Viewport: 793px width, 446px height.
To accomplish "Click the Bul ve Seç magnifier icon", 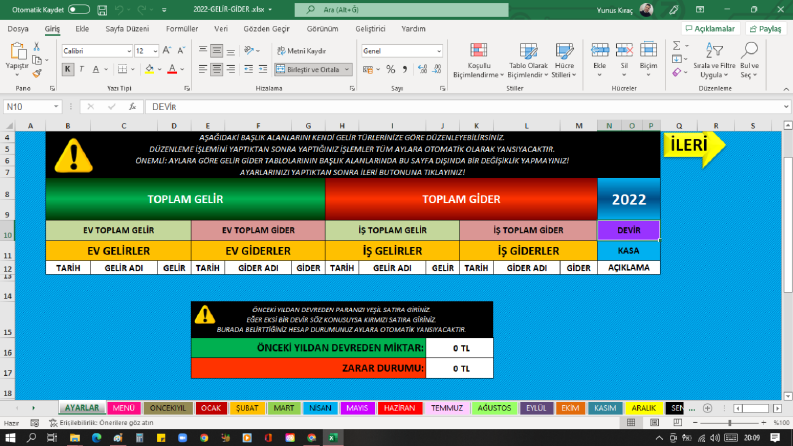I will pyautogui.click(x=750, y=51).
